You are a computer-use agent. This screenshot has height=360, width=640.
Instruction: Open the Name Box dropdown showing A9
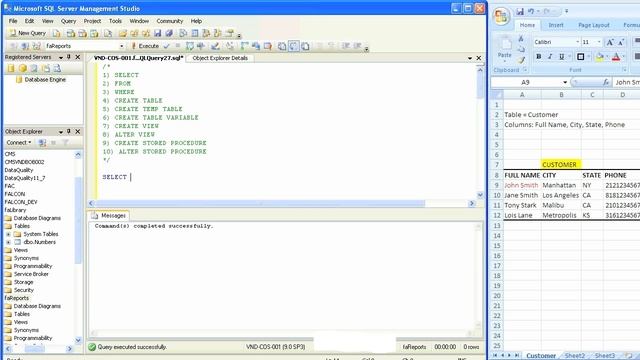[565, 82]
